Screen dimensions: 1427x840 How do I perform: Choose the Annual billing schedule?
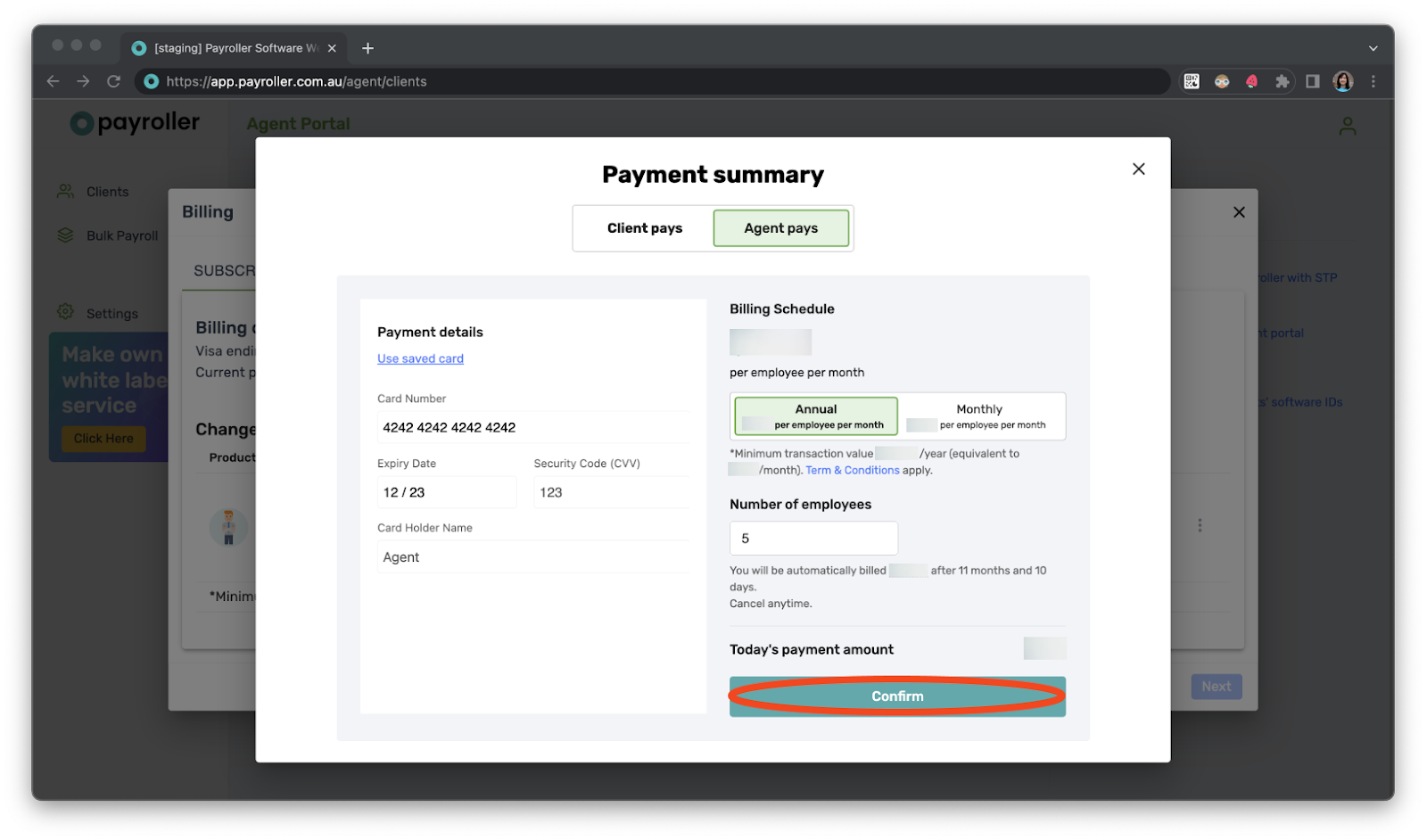point(816,416)
